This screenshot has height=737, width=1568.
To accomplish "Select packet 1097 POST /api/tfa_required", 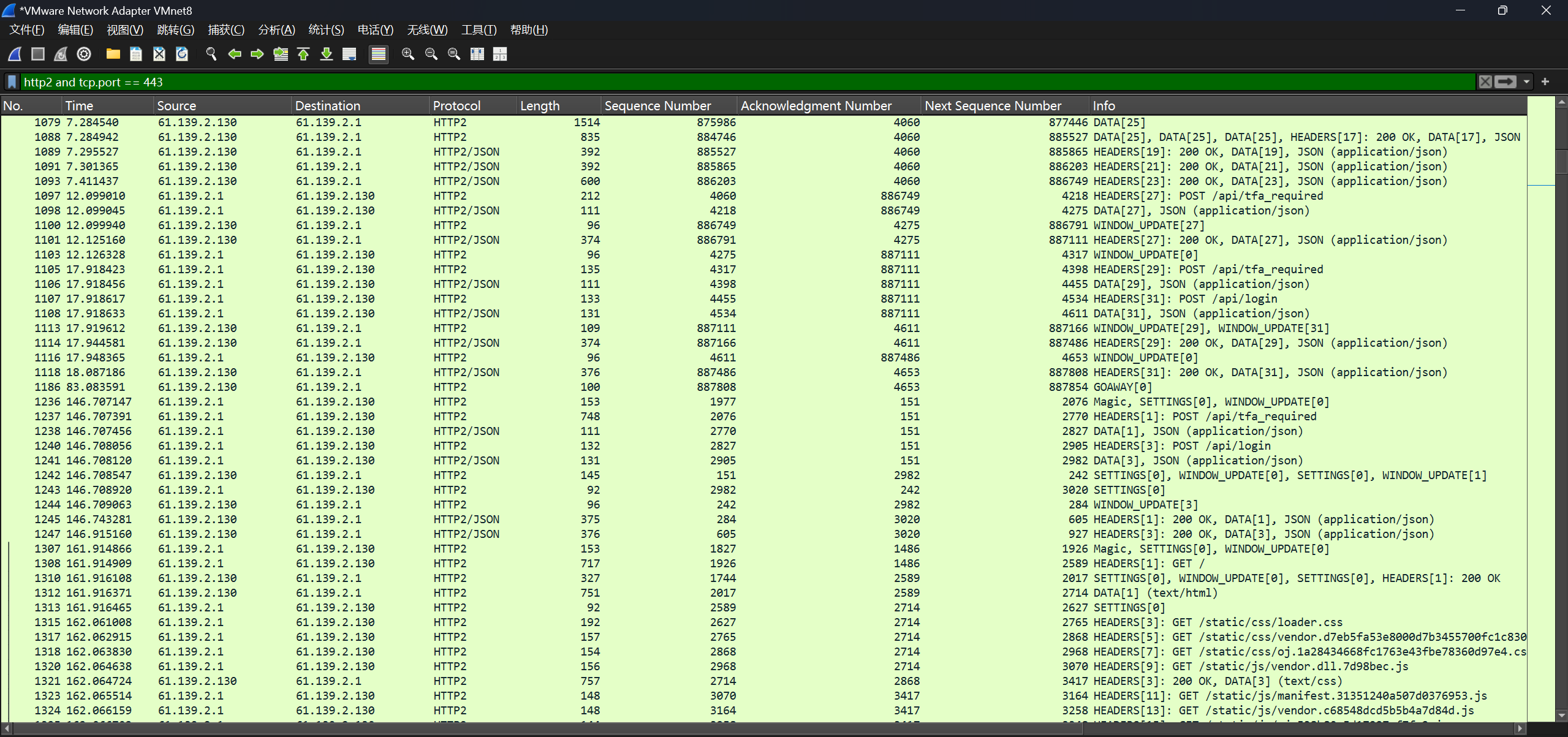I will pyautogui.click(x=763, y=196).
